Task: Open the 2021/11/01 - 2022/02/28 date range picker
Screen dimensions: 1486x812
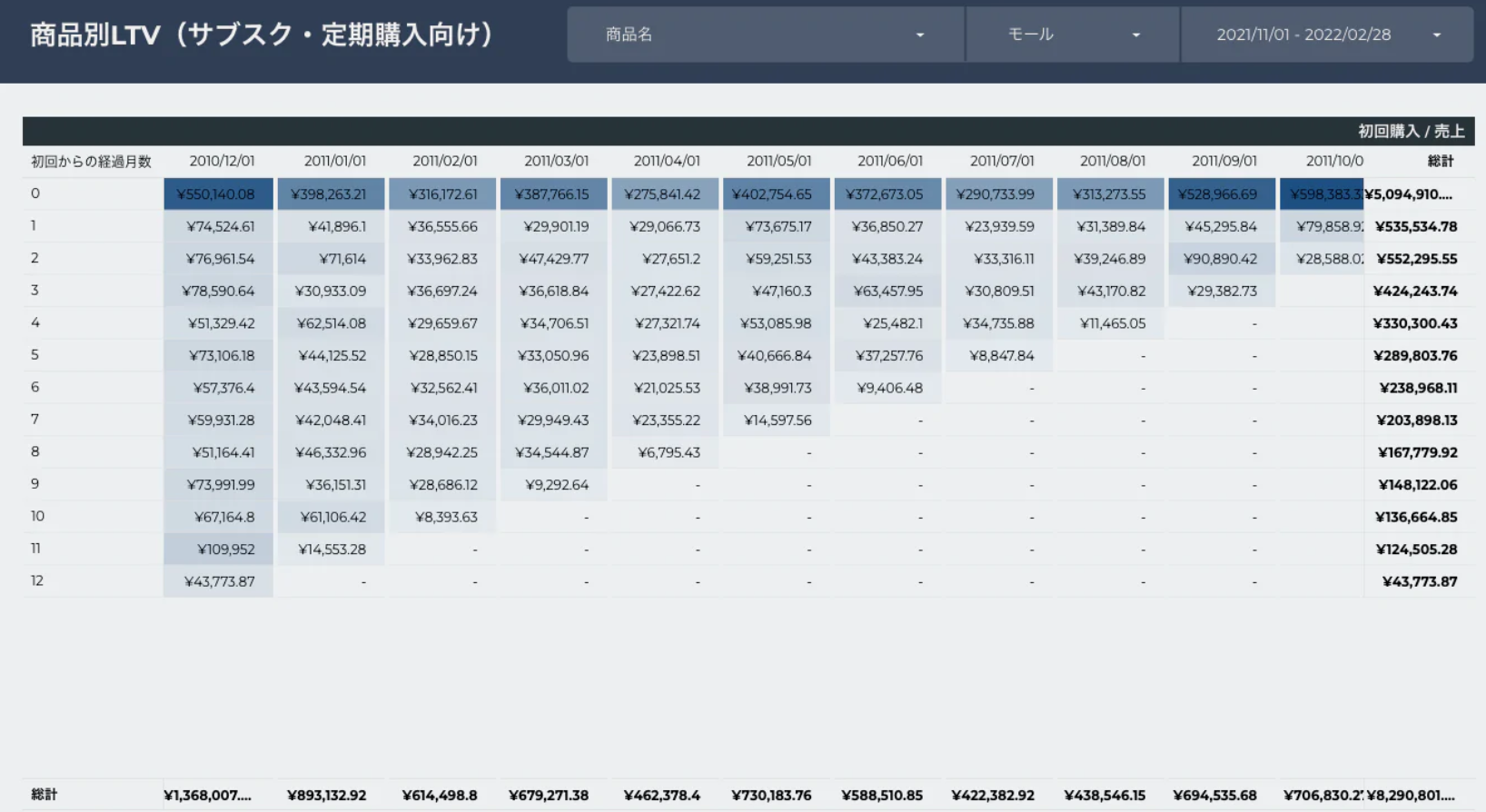Action: (x=1327, y=35)
